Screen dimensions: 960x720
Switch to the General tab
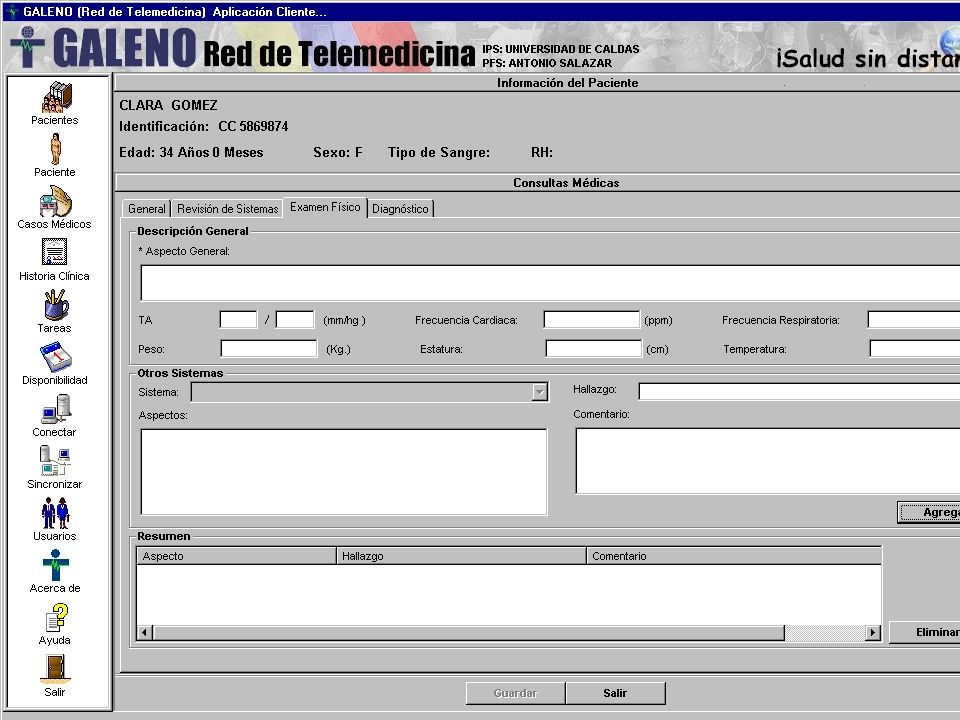point(146,209)
